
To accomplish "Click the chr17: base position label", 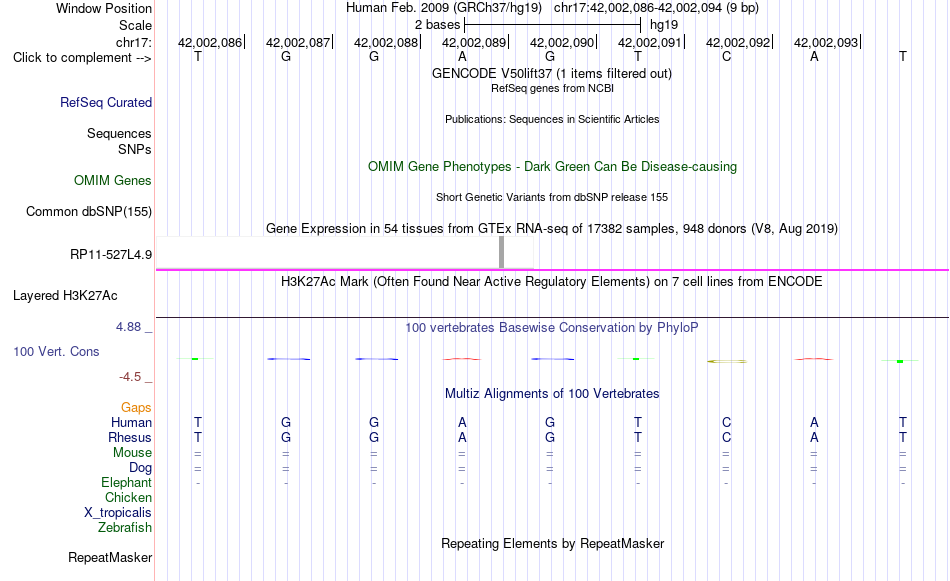I will (133, 42).
